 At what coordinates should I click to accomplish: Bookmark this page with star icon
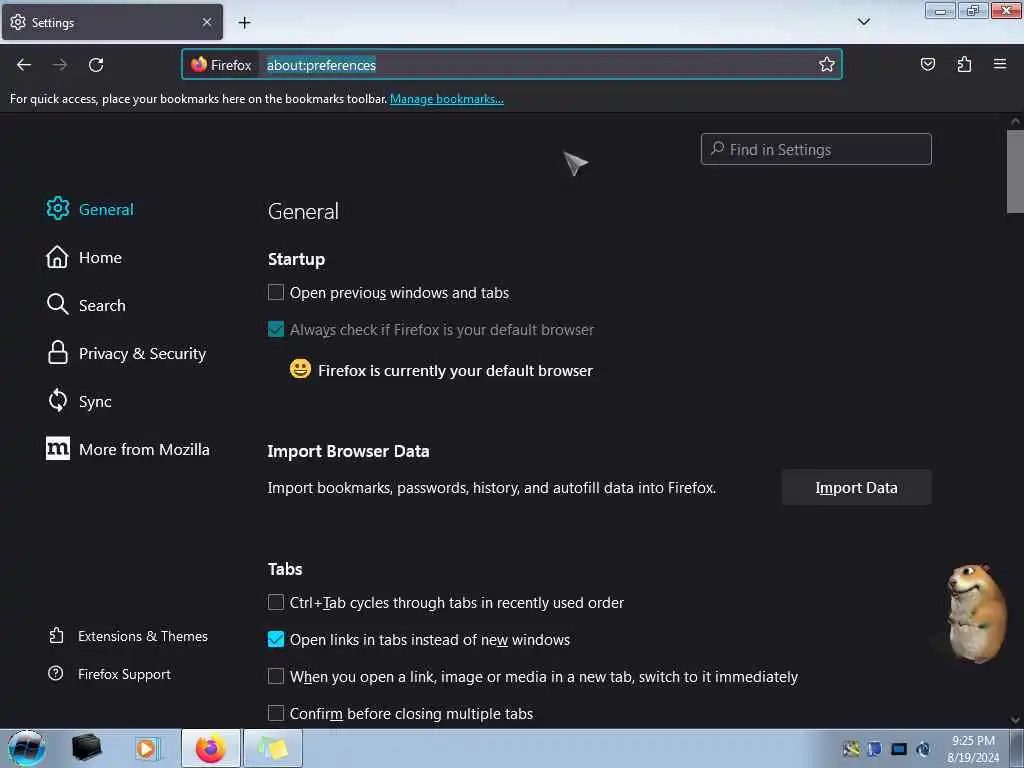(827, 64)
